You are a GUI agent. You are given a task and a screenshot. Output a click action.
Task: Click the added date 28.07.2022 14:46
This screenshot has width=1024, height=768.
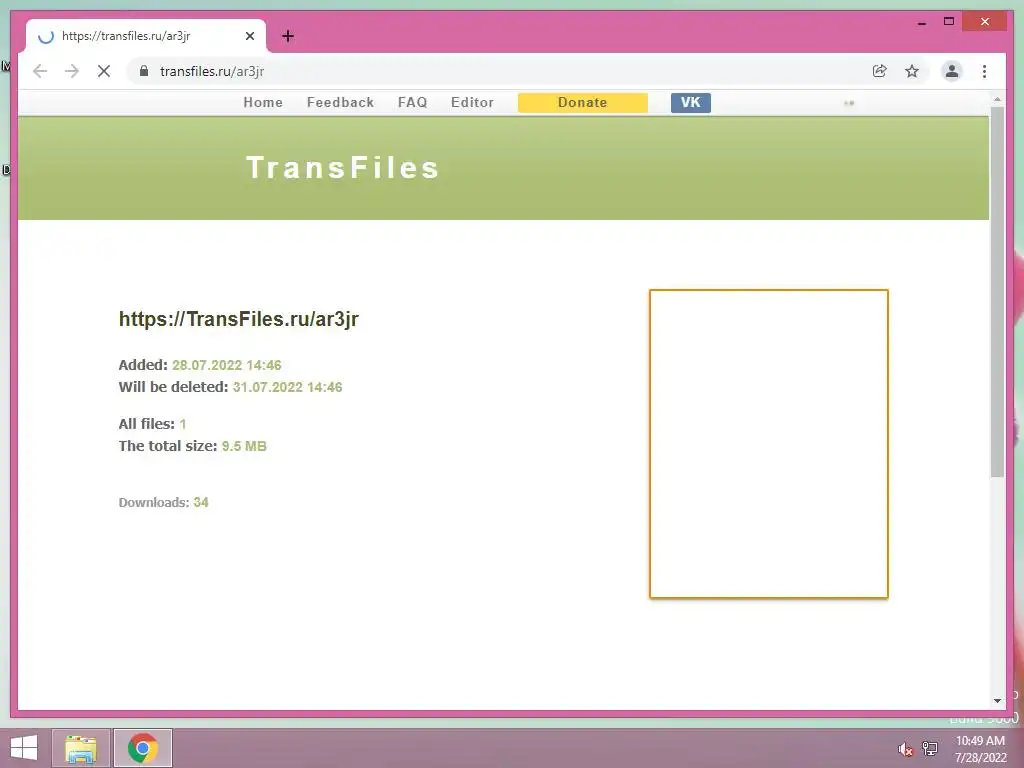[227, 365]
